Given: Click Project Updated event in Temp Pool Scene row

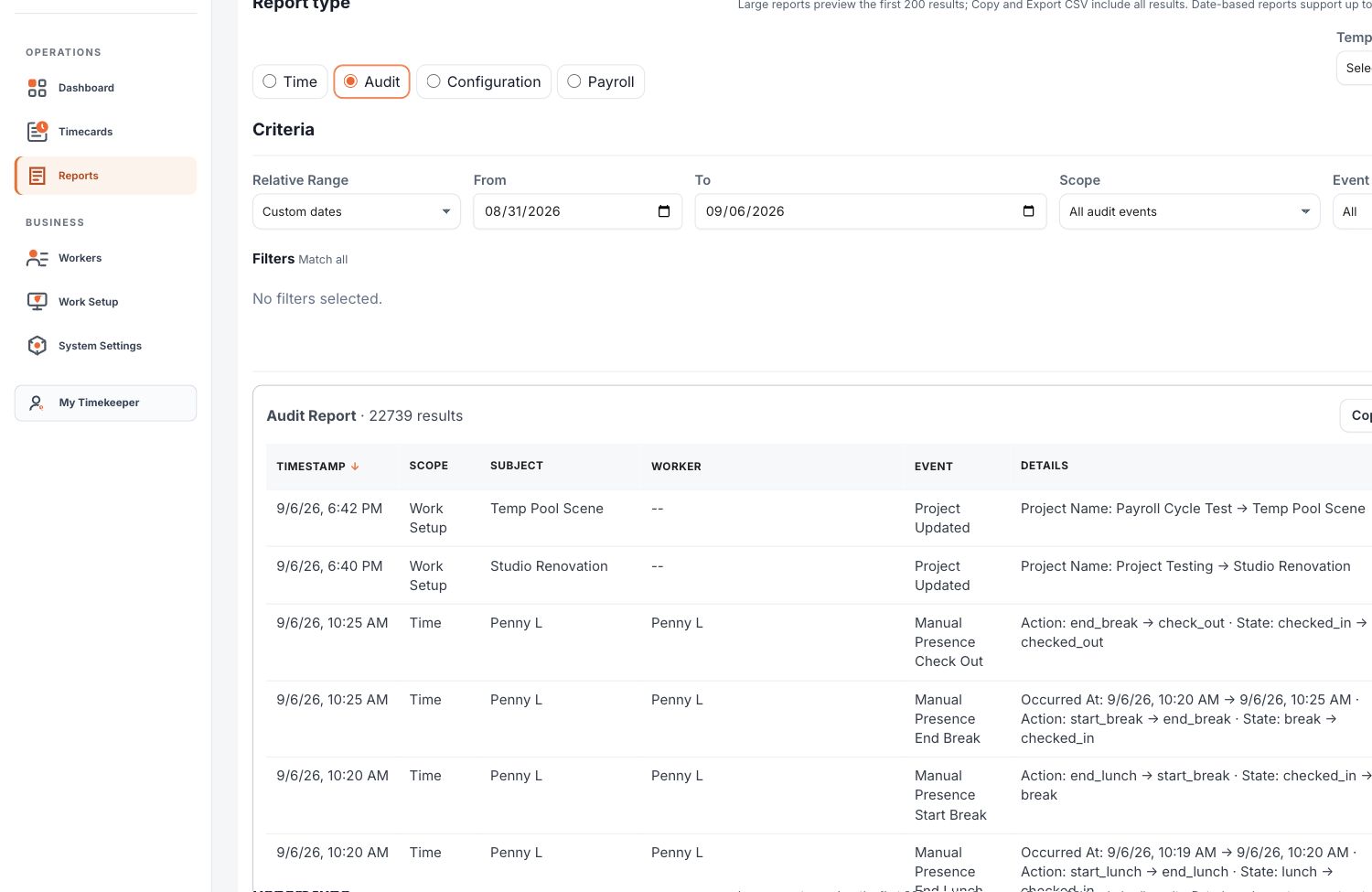Looking at the screenshot, I should coord(942,518).
